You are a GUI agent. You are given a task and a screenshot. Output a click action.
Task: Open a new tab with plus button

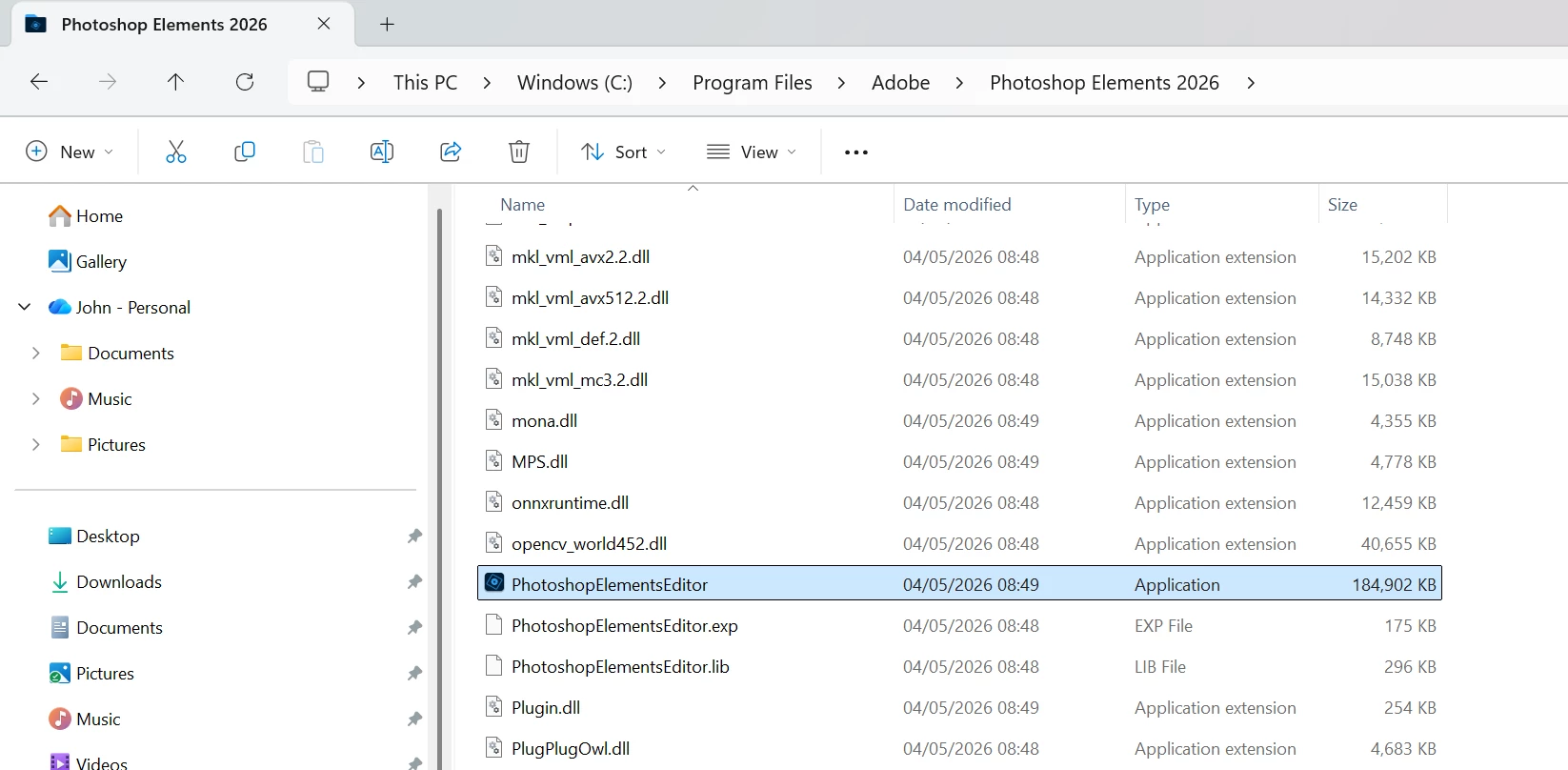(387, 25)
